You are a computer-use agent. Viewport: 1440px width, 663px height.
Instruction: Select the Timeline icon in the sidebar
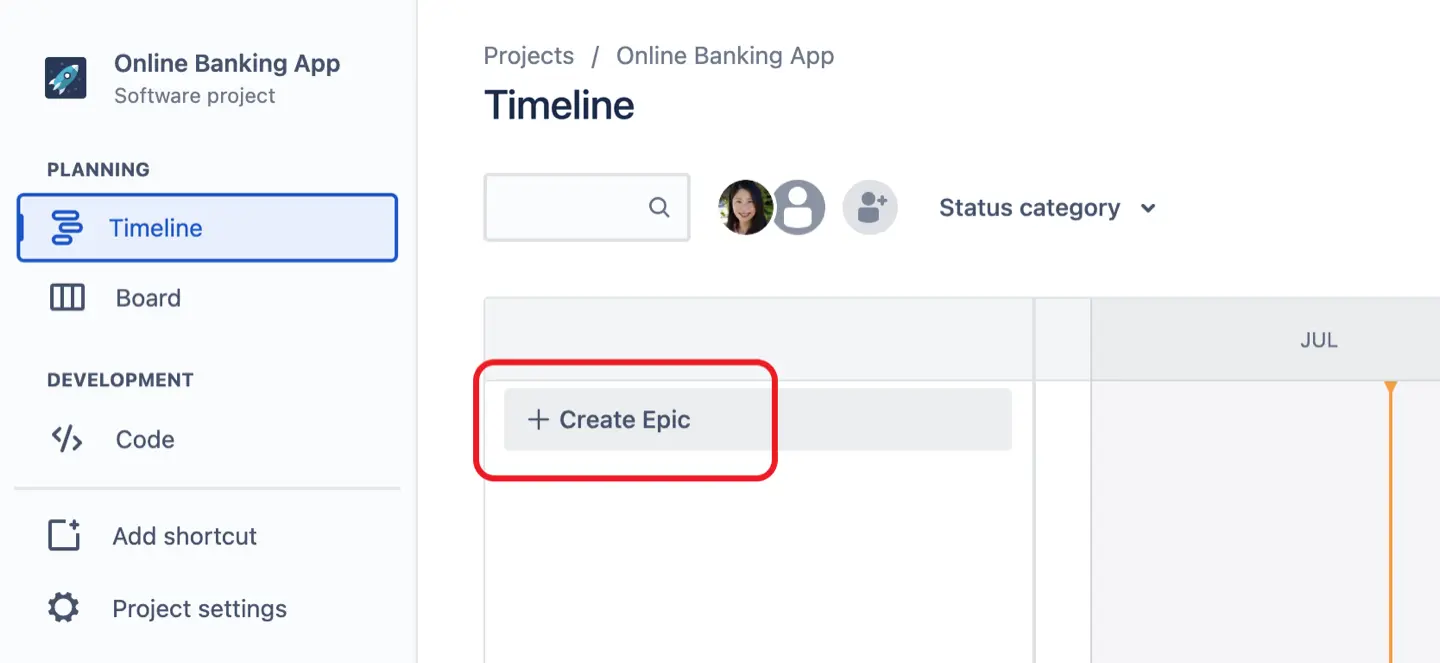(66, 227)
